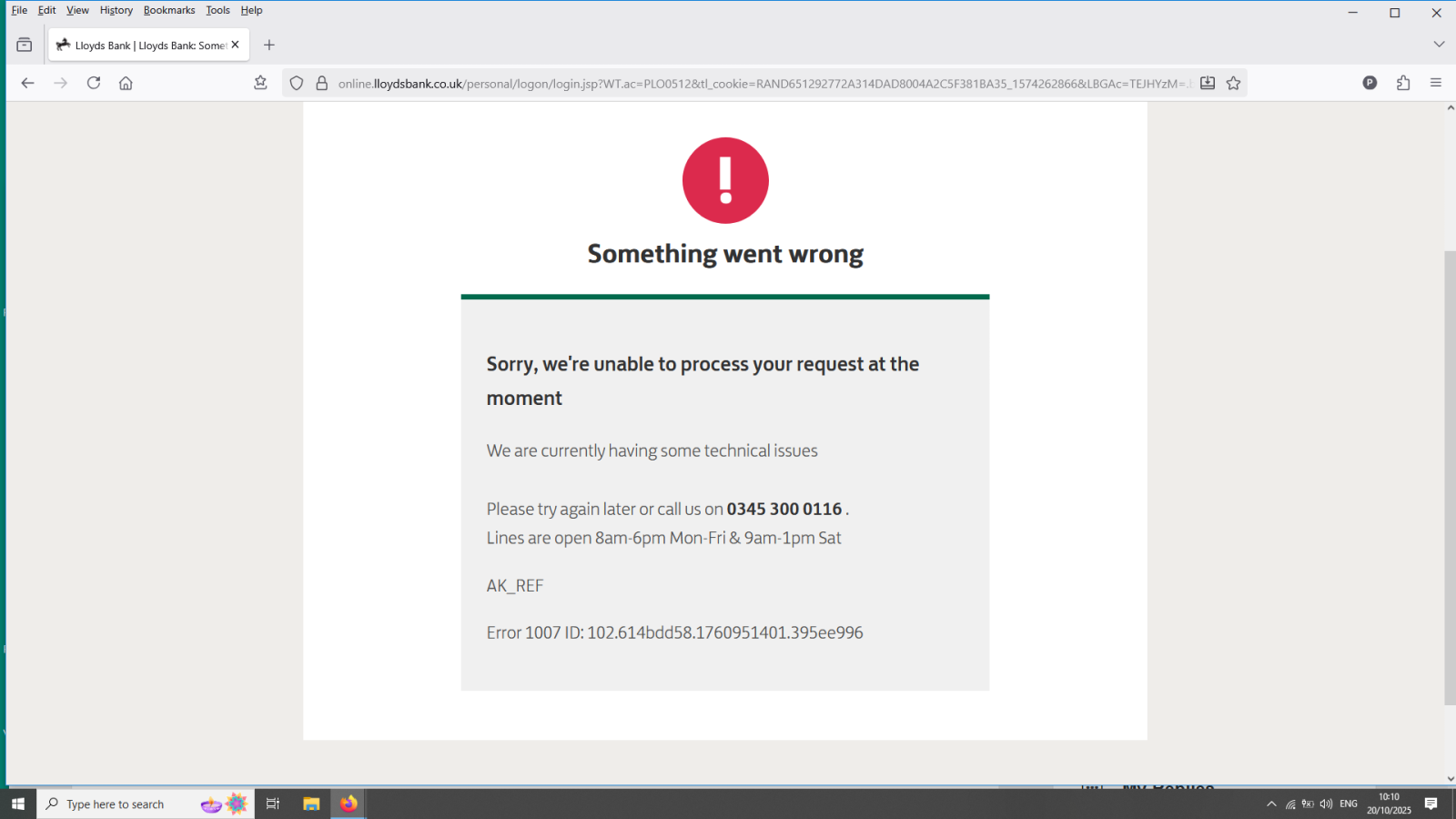Show hidden system tray icons
This screenshot has width=1456, height=819.
coord(1271,804)
